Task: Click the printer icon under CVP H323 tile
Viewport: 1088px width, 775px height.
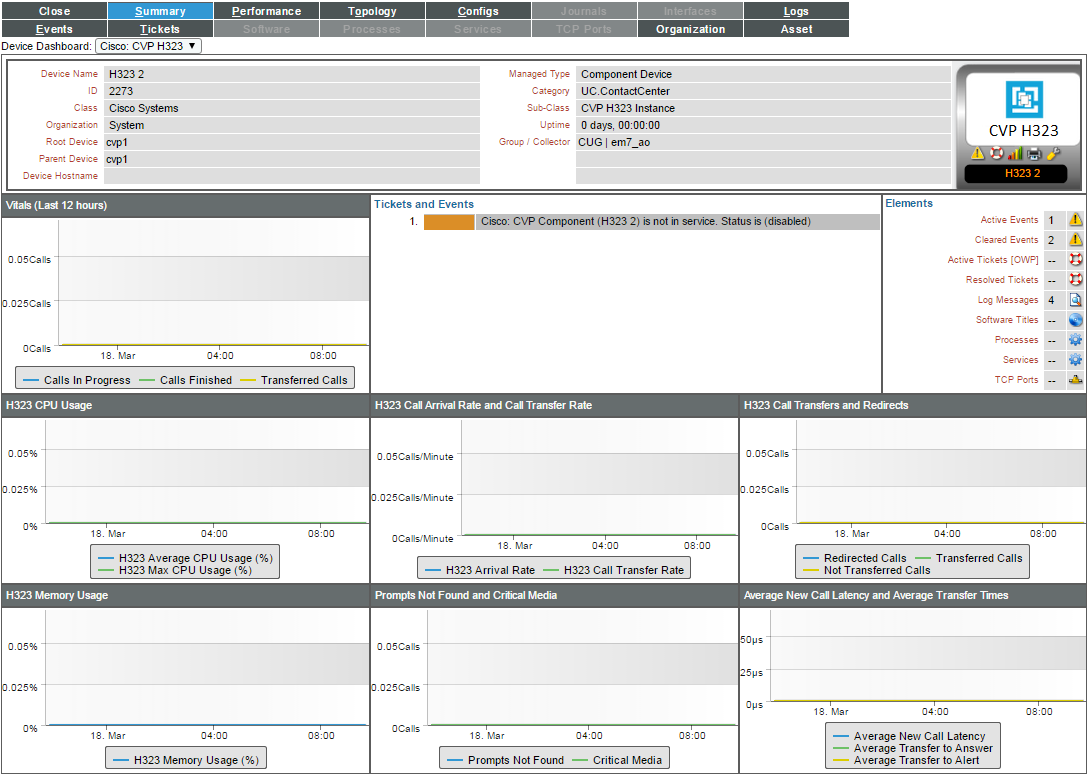Action: (1034, 153)
